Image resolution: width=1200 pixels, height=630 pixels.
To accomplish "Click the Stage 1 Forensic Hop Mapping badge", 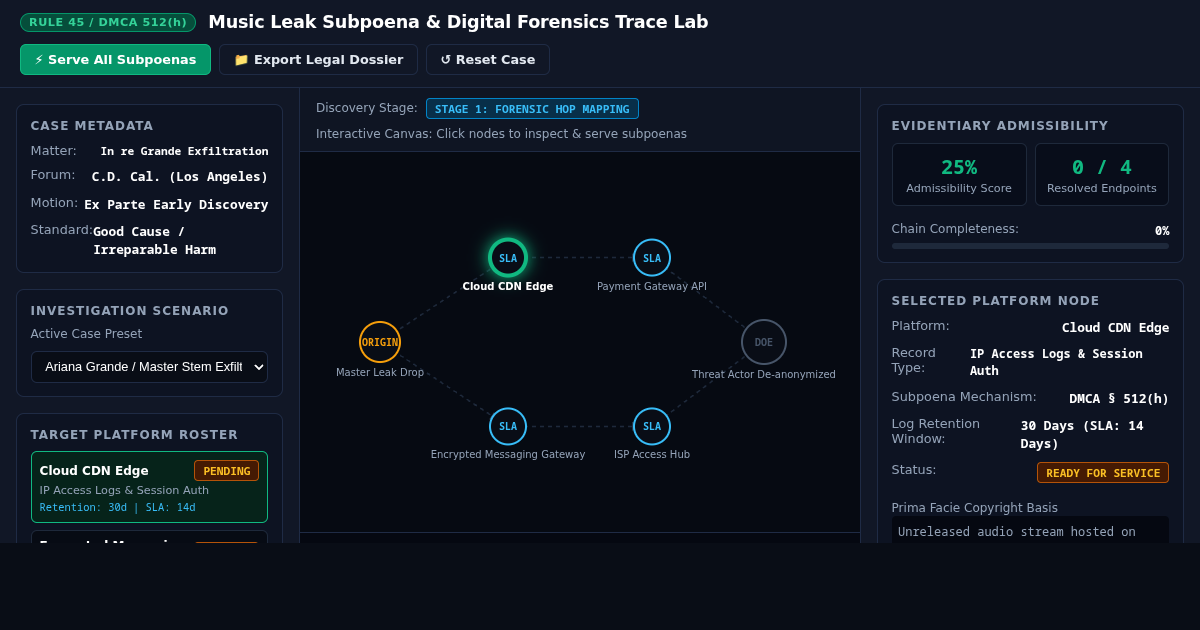I will tap(532, 109).
